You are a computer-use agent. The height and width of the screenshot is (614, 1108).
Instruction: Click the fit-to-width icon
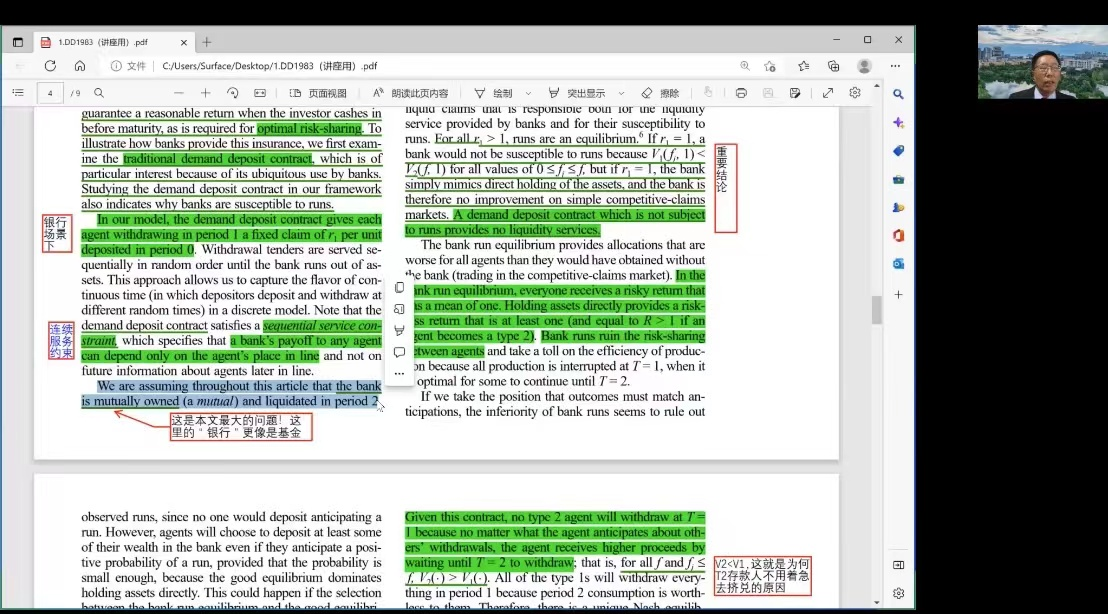260,93
